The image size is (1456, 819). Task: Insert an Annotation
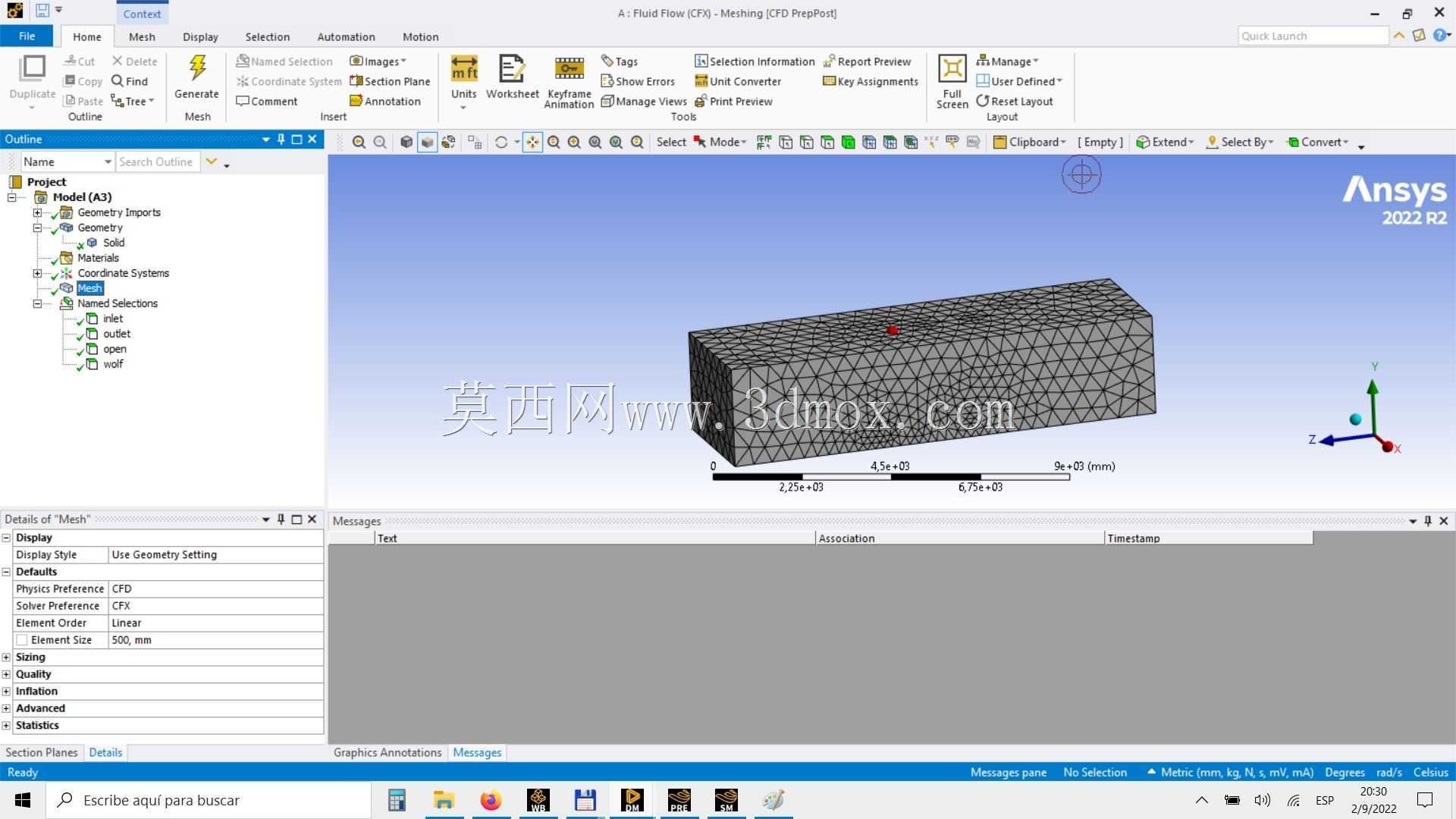(385, 101)
